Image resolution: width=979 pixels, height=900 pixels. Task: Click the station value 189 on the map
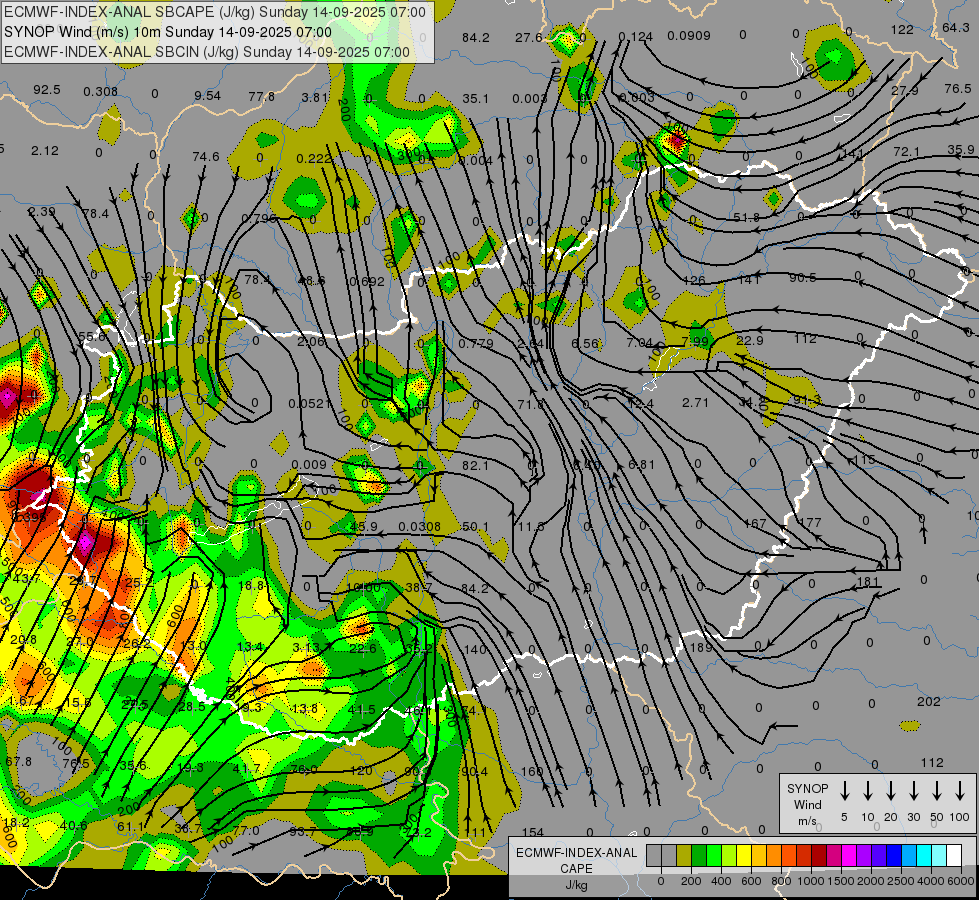click(701, 647)
